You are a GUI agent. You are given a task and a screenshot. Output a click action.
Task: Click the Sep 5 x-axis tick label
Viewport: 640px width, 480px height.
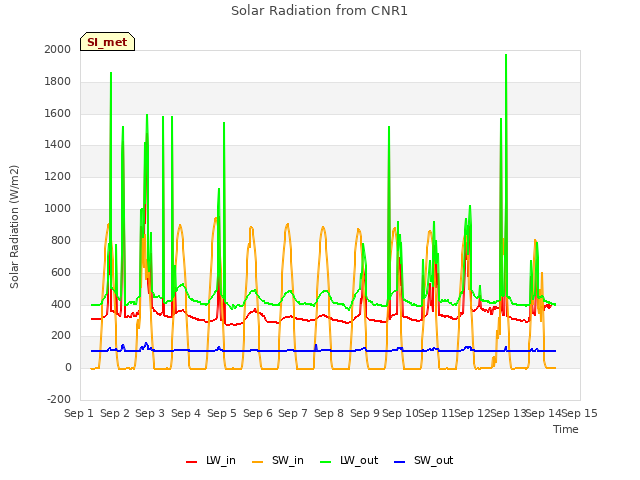222,413
